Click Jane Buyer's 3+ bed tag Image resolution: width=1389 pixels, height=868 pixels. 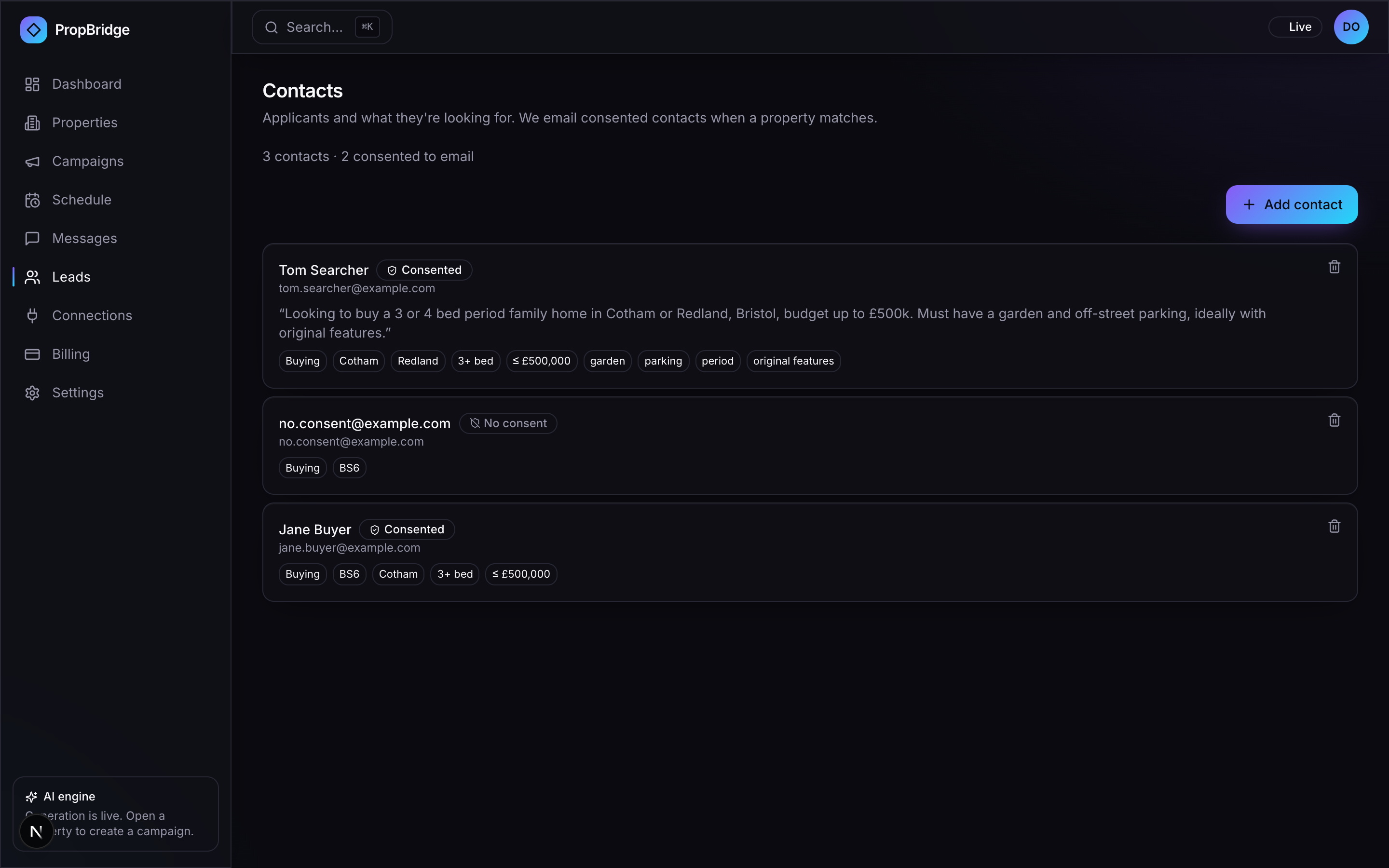click(x=455, y=574)
